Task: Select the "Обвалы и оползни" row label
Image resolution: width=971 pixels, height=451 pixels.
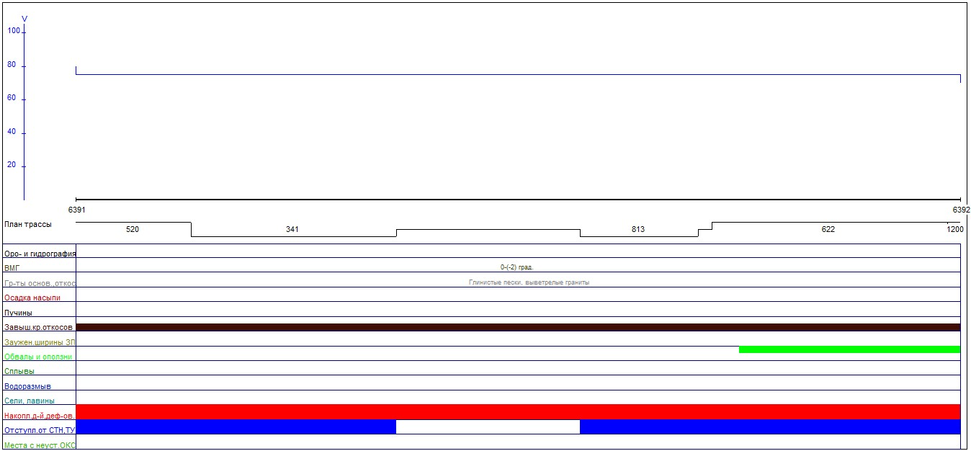Action: pos(38,357)
